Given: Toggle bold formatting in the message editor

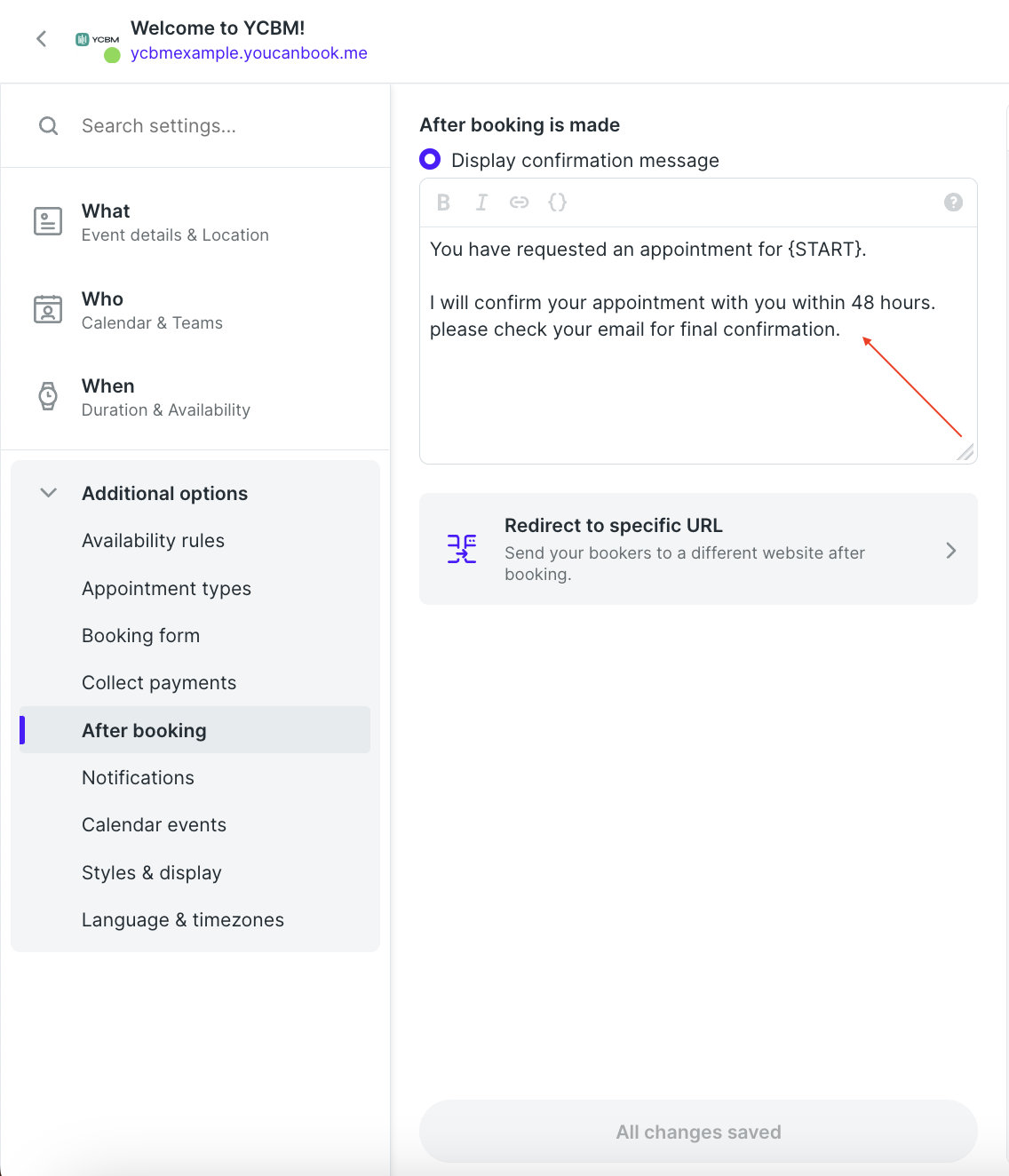Looking at the screenshot, I should pos(443,203).
